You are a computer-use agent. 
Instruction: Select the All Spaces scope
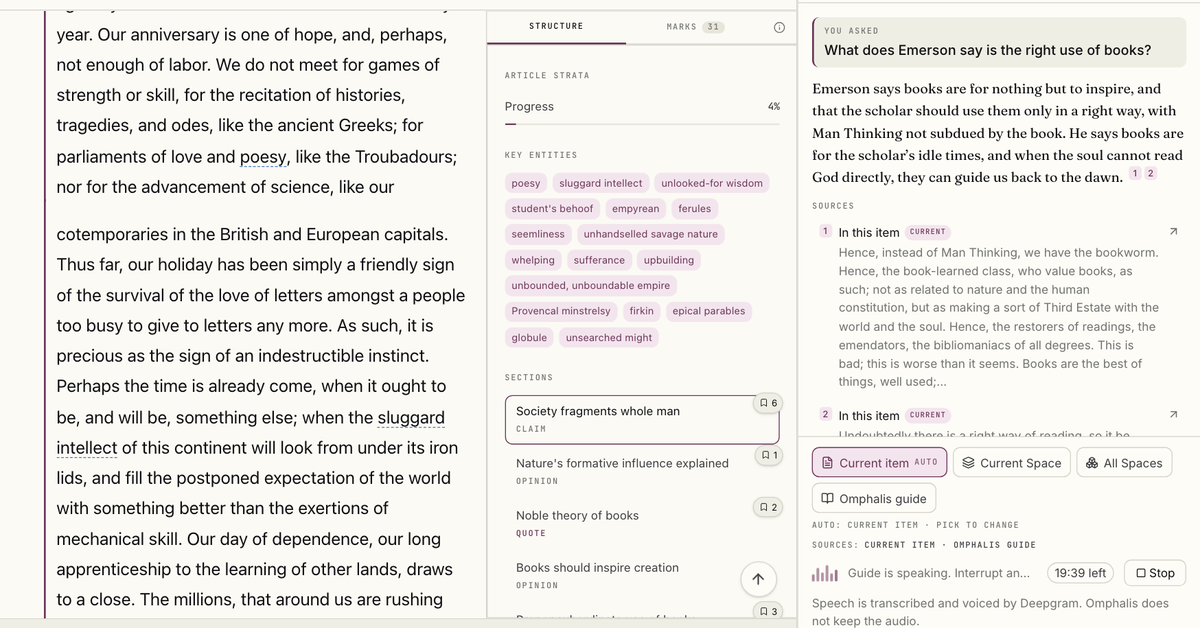coord(1125,463)
